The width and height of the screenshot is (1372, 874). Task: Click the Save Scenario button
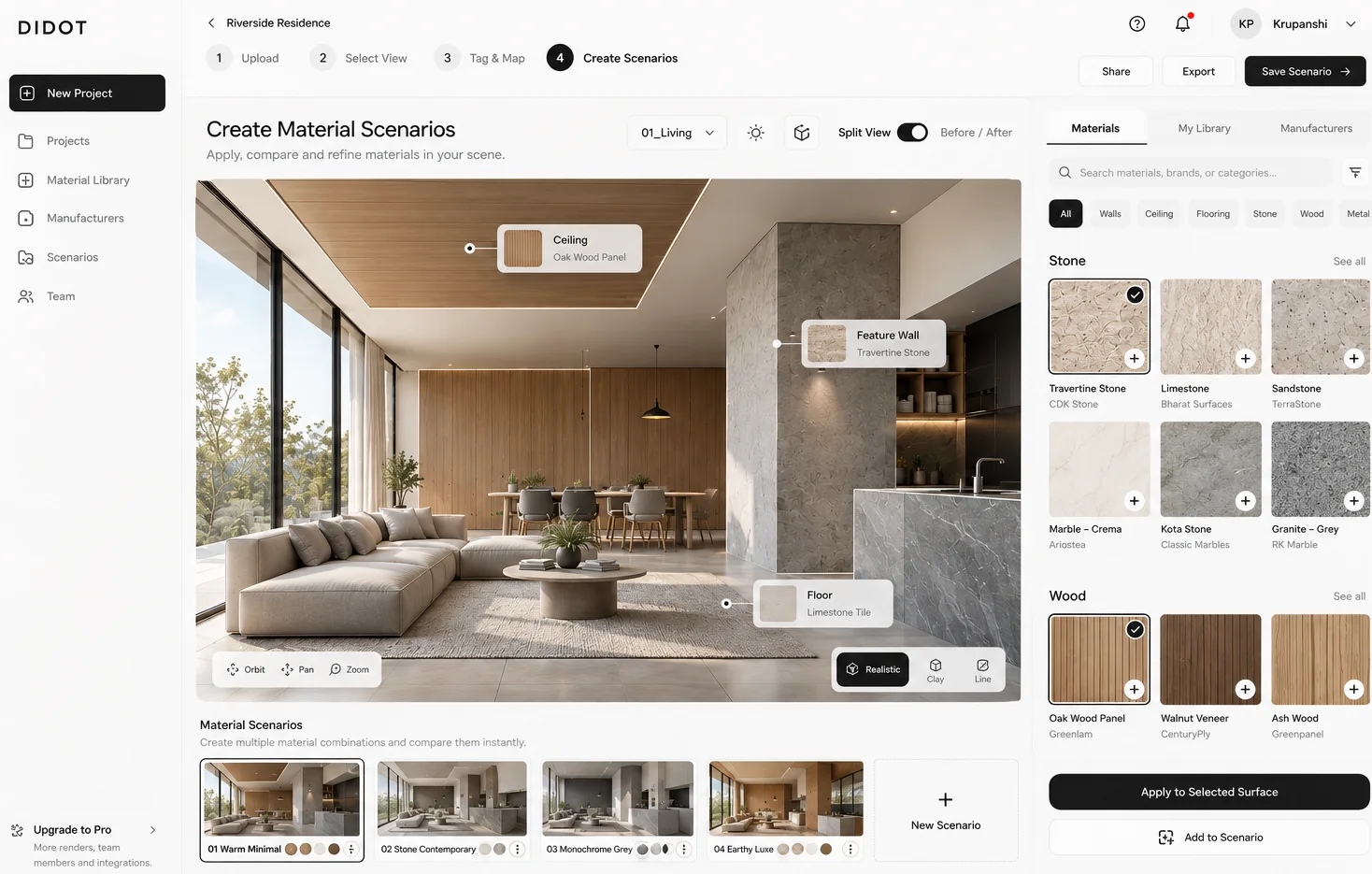pyautogui.click(x=1305, y=71)
